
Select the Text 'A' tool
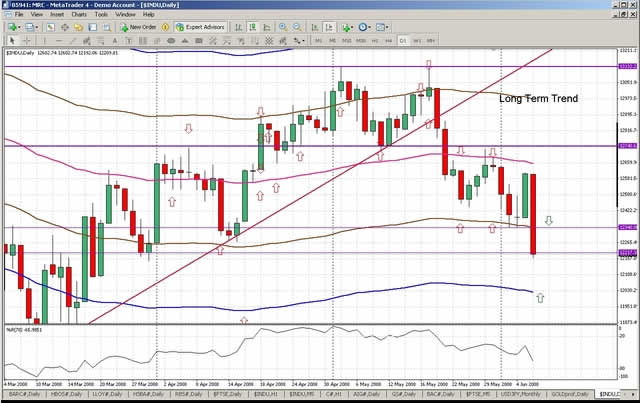point(115,40)
